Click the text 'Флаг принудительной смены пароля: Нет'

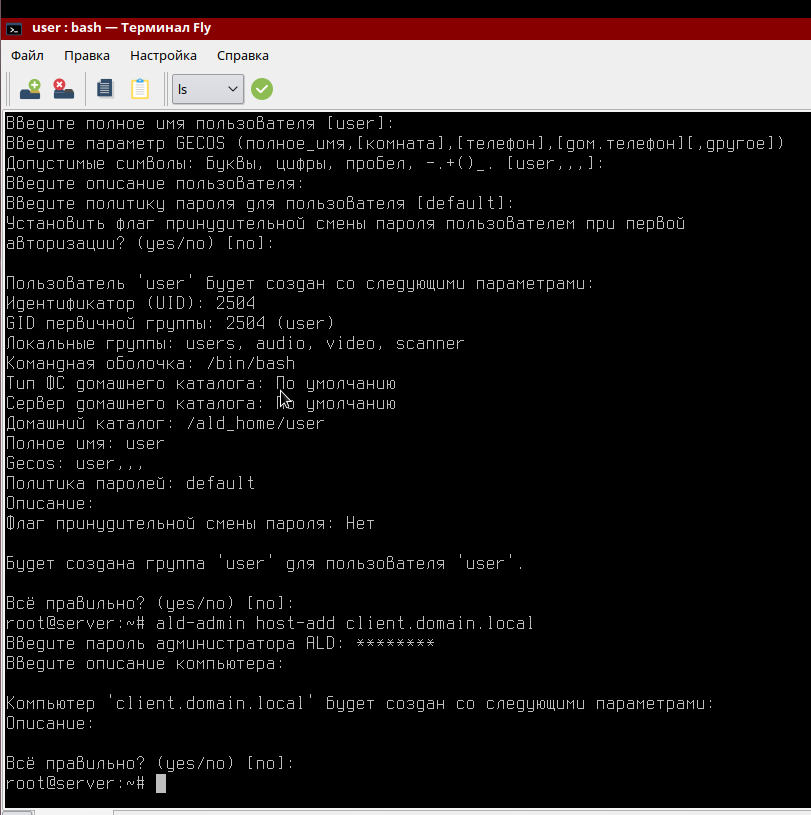pos(190,523)
